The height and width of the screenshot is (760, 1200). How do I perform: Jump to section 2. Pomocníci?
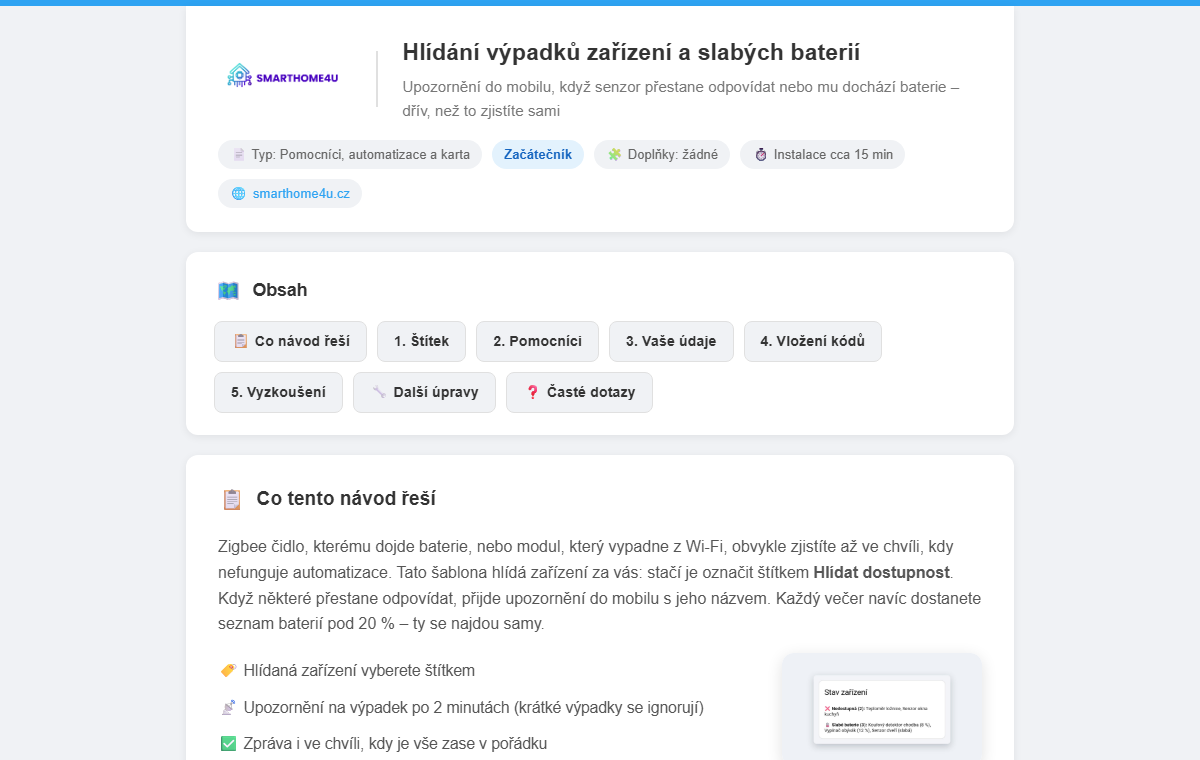[537, 341]
